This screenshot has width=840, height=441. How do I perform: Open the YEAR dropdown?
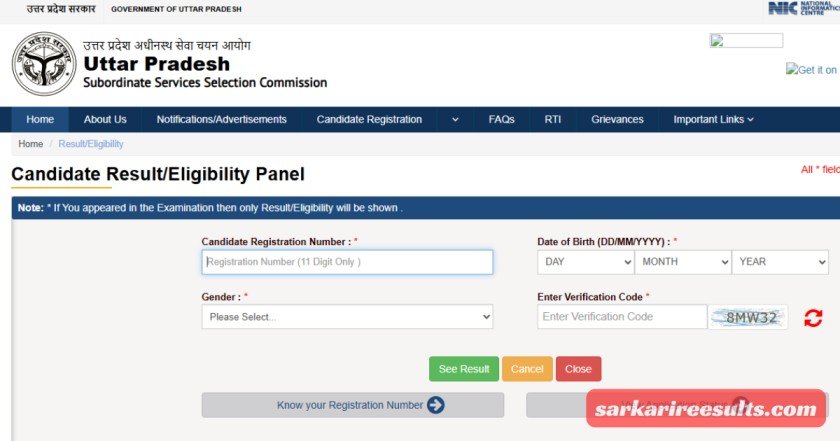click(779, 262)
